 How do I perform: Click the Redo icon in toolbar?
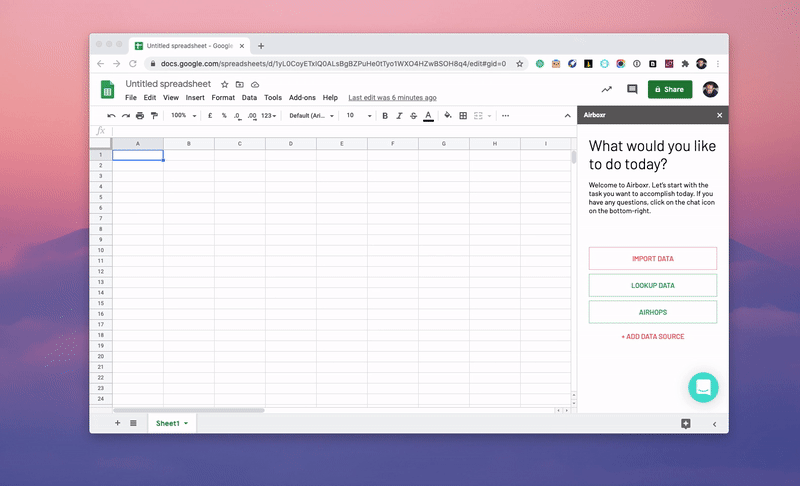click(x=126, y=116)
